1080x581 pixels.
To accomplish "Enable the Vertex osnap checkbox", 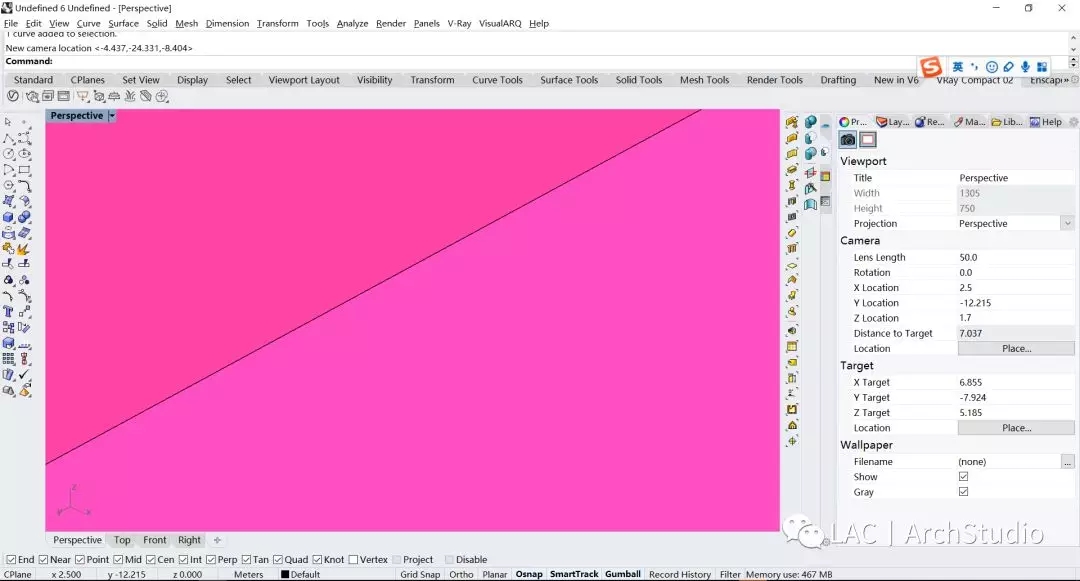I will [353, 560].
